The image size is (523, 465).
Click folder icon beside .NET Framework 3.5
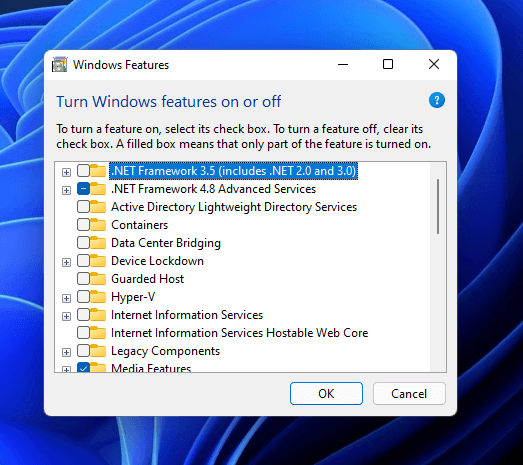point(98,170)
